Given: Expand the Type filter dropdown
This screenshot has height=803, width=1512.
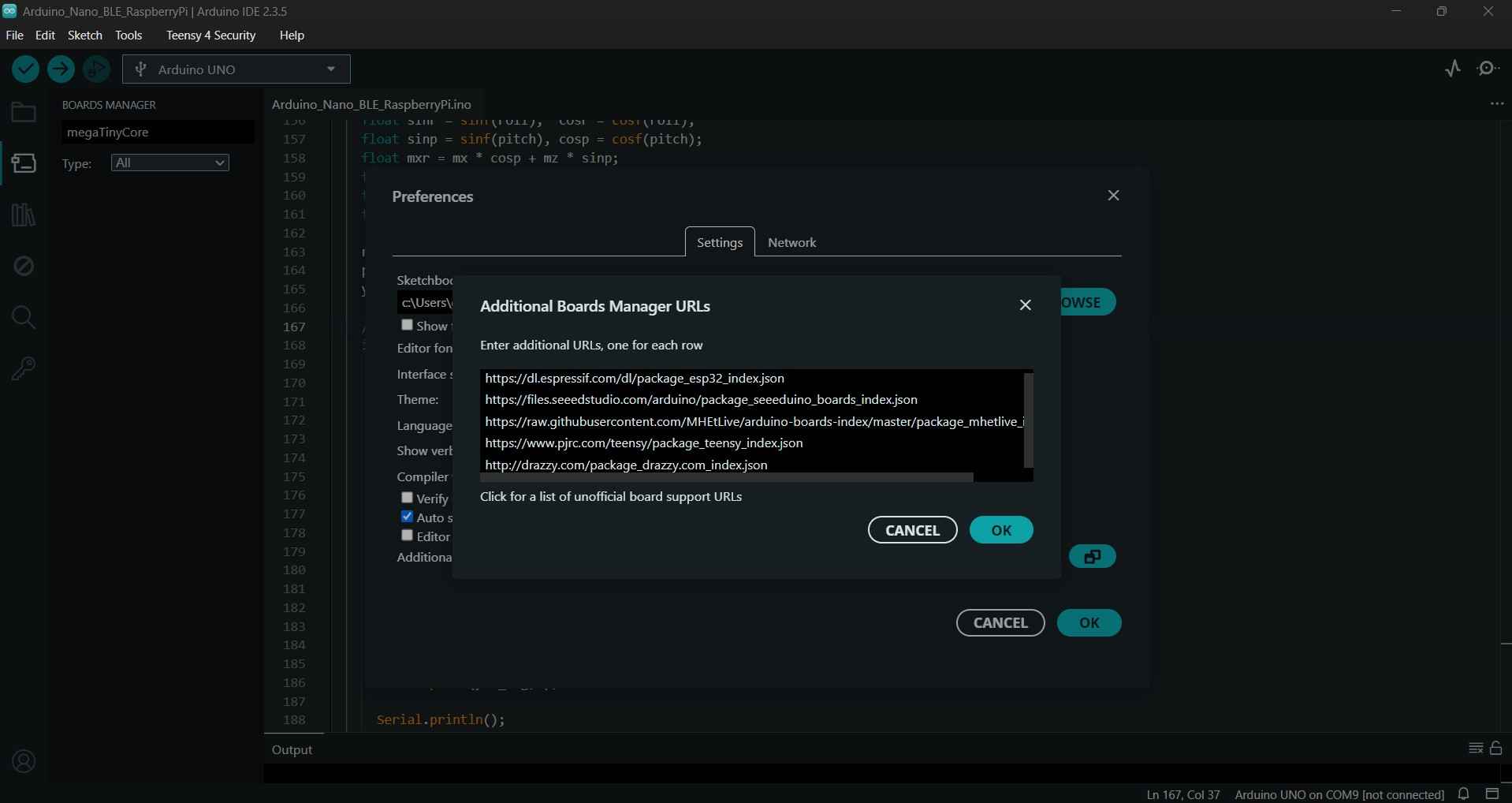Looking at the screenshot, I should pos(170,163).
